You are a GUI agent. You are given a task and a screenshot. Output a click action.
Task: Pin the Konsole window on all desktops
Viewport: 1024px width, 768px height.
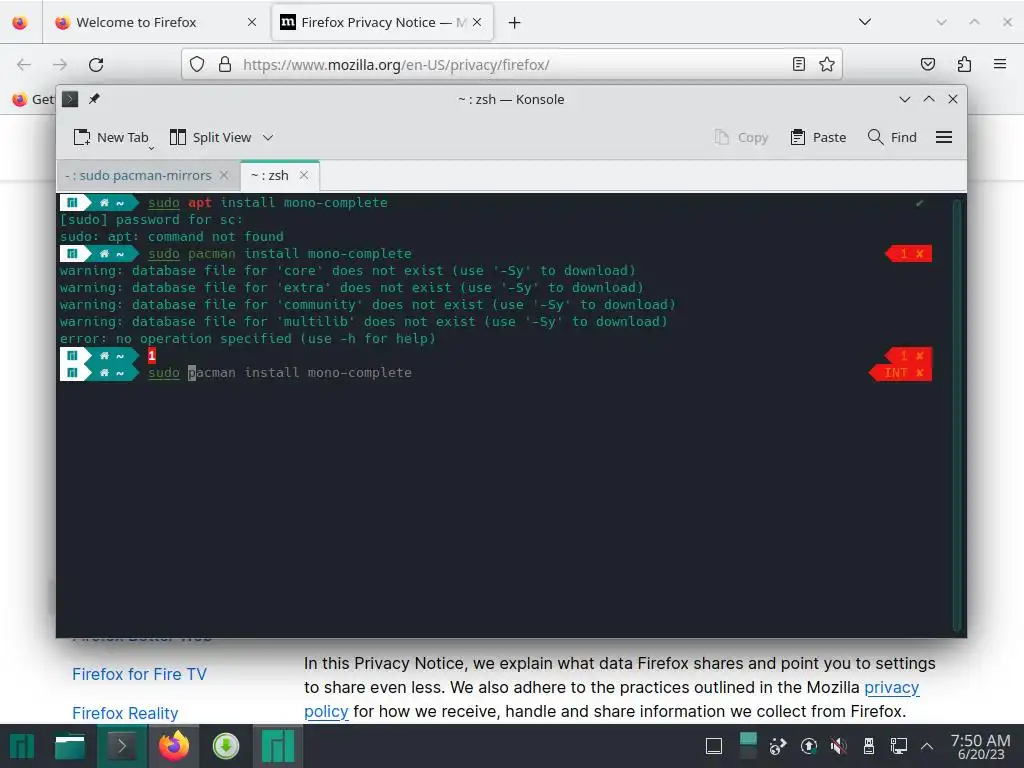coord(95,99)
